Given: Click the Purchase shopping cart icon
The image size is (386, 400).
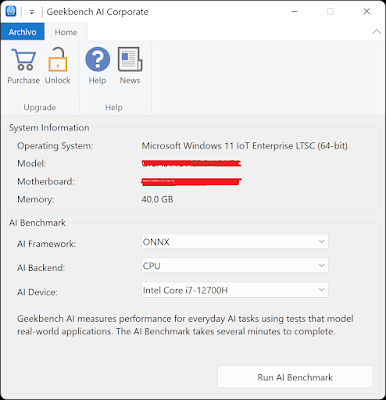Looking at the screenshot, I should click(x=23, y=60).
